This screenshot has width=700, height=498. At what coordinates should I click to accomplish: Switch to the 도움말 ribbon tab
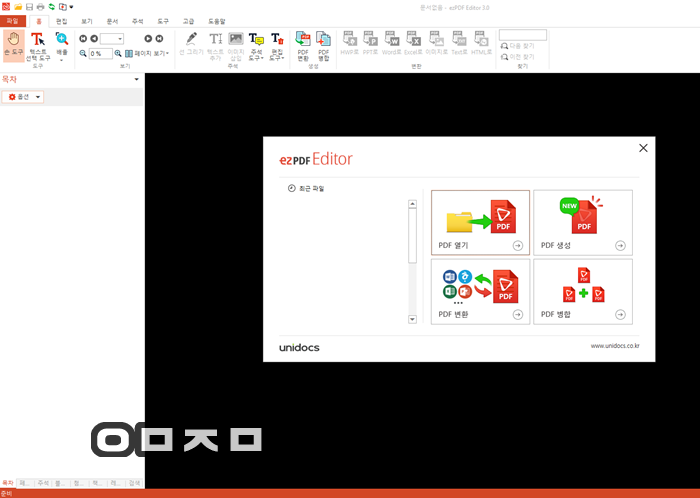click(217, 21)
